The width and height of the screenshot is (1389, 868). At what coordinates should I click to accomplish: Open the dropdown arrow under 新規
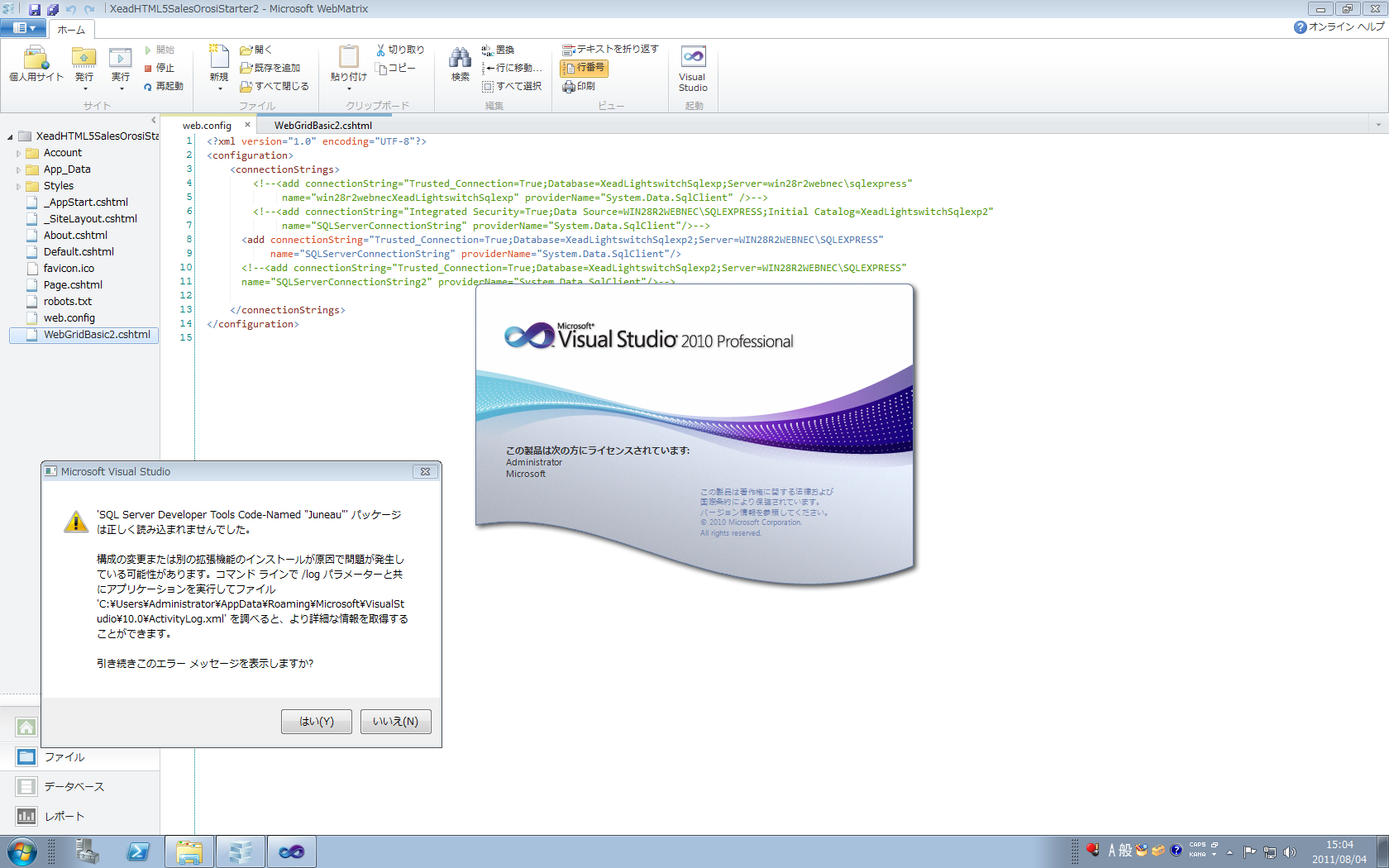tap(219, 88)
